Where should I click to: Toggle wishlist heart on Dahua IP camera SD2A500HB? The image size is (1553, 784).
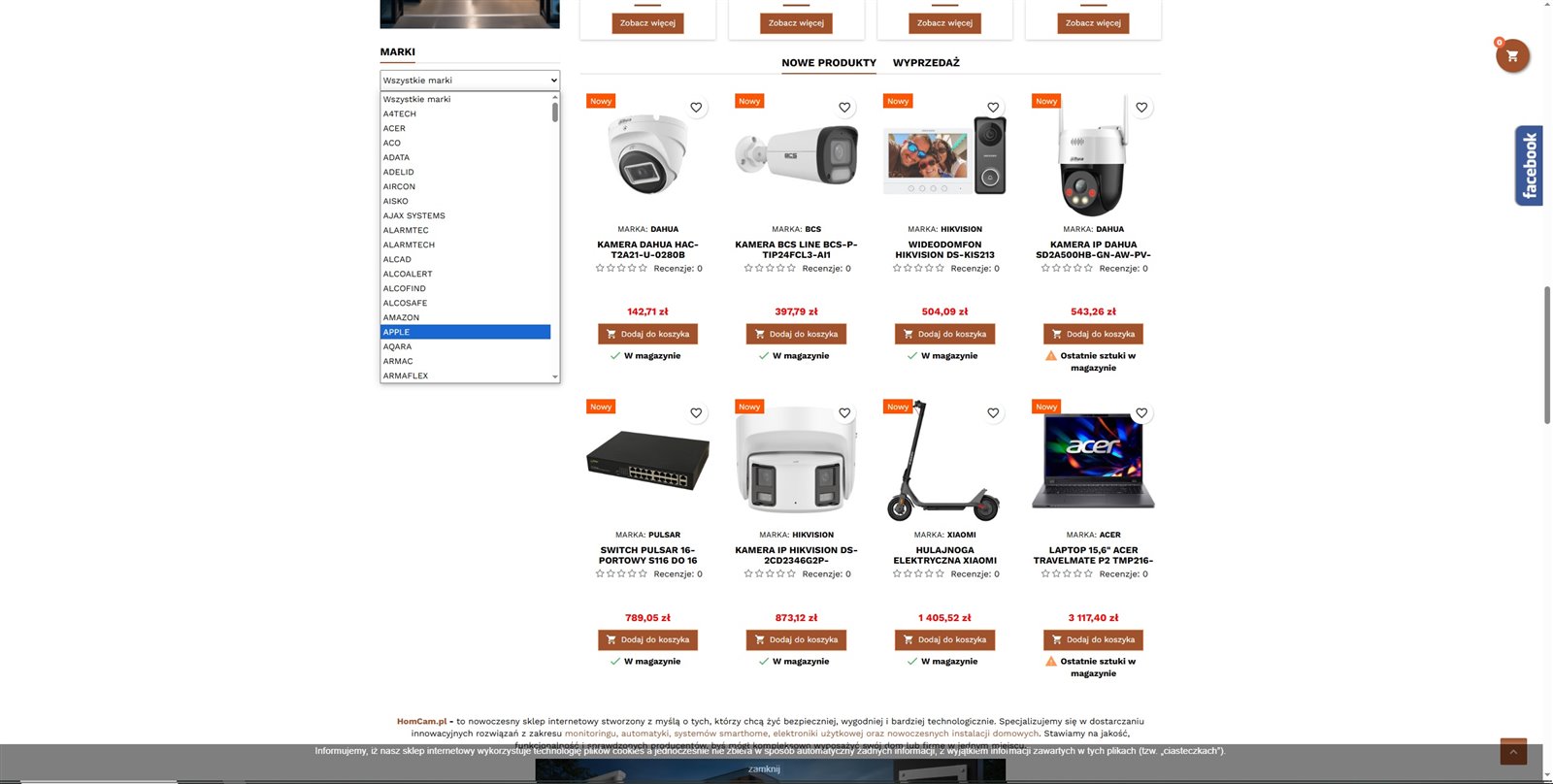(1141, 108)
